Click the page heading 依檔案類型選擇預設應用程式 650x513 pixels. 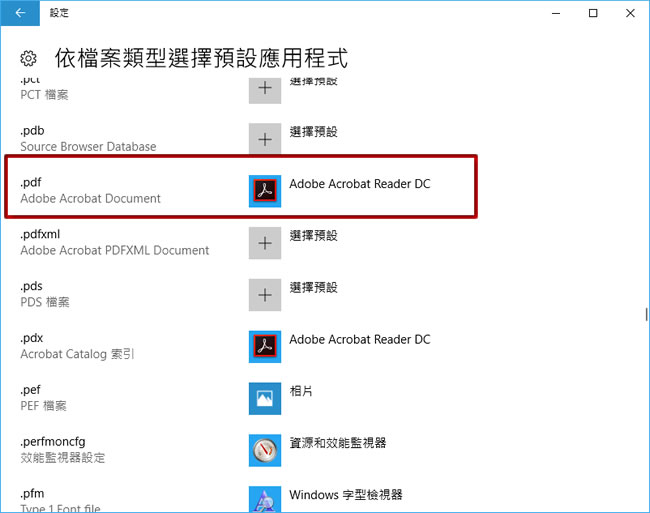click(201, 58)
